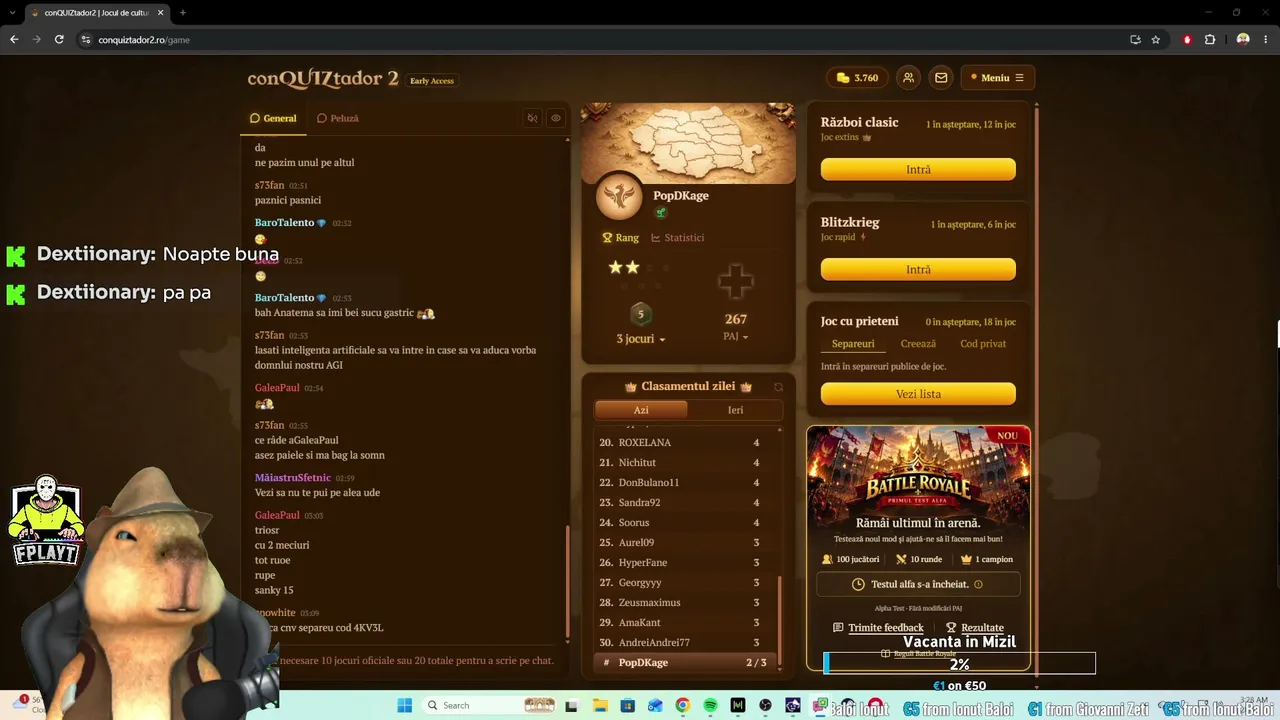Click the browser back button
This screenshot has height=720, width=1280.
pos(14,39)
